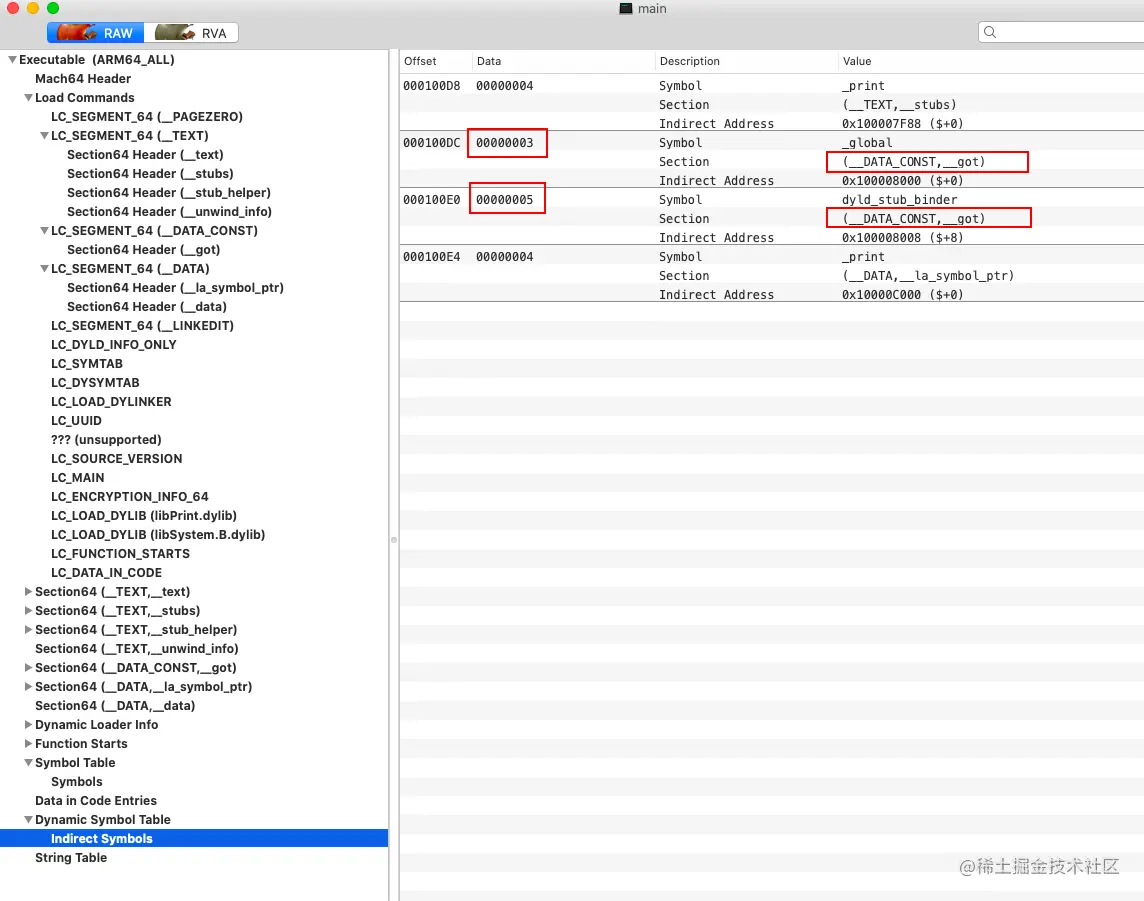This screenshot has height=901, width=1144.
Task: Click the Value column header
Action: tap(857, 61)
